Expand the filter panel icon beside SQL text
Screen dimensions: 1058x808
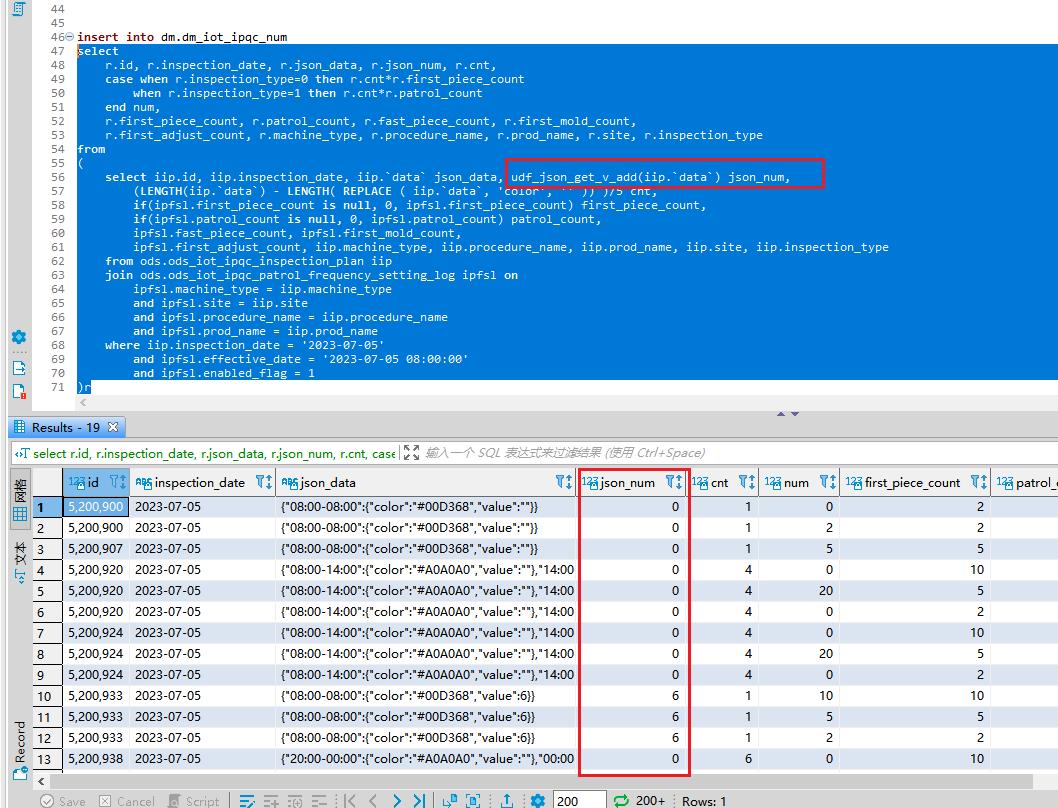coord(411,453)
